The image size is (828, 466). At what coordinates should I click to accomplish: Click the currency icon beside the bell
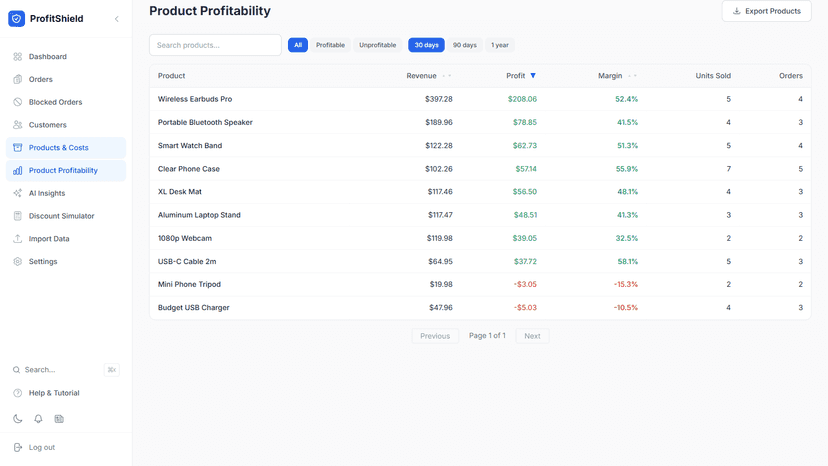point(59,419)
